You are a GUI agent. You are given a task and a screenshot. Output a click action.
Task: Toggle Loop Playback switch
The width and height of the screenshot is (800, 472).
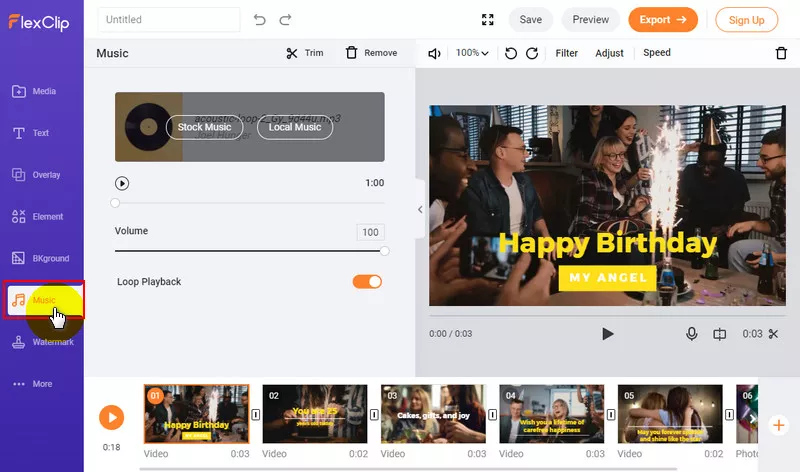coord(367,282)
